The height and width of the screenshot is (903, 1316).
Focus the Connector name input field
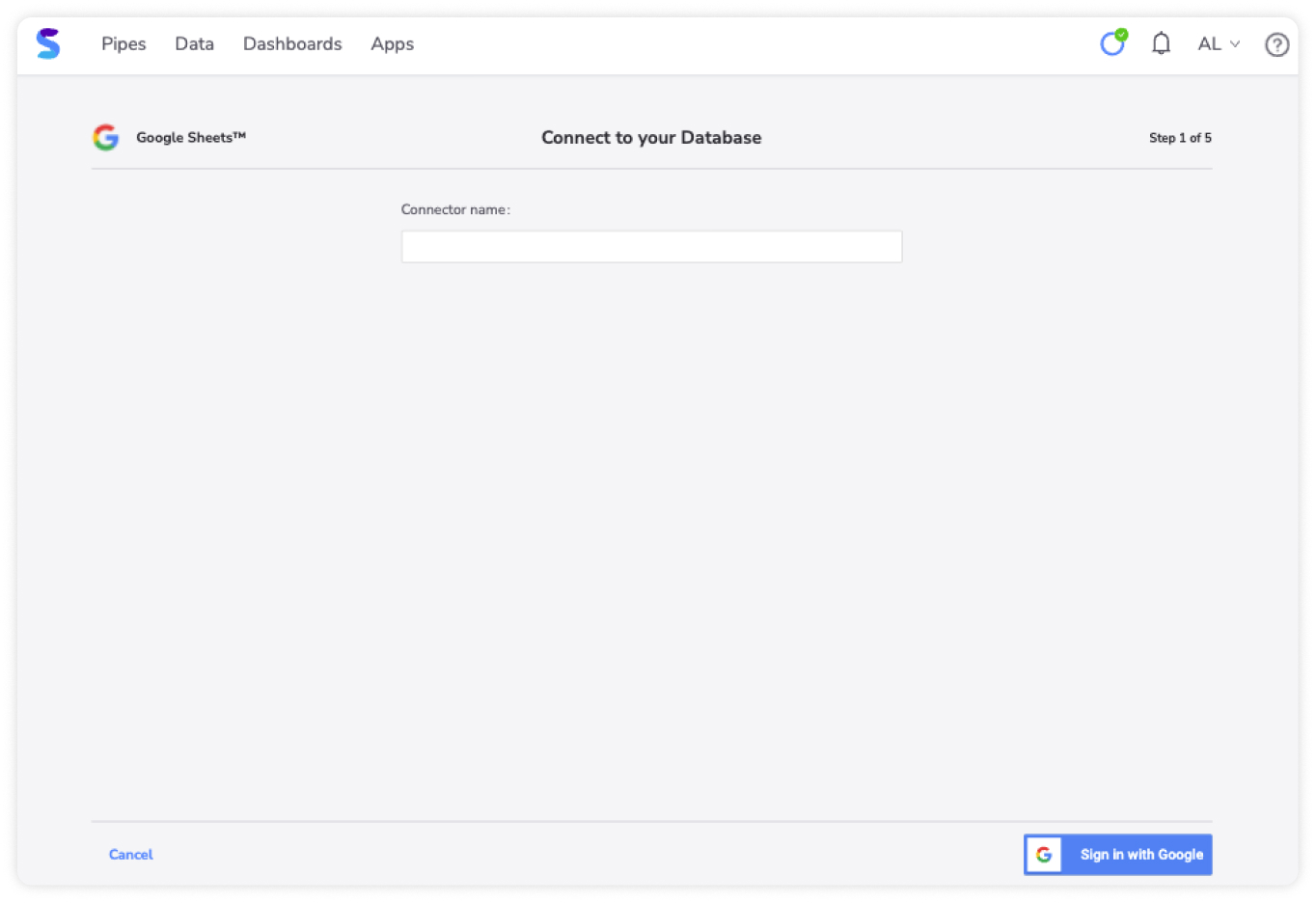pos(651,246)
